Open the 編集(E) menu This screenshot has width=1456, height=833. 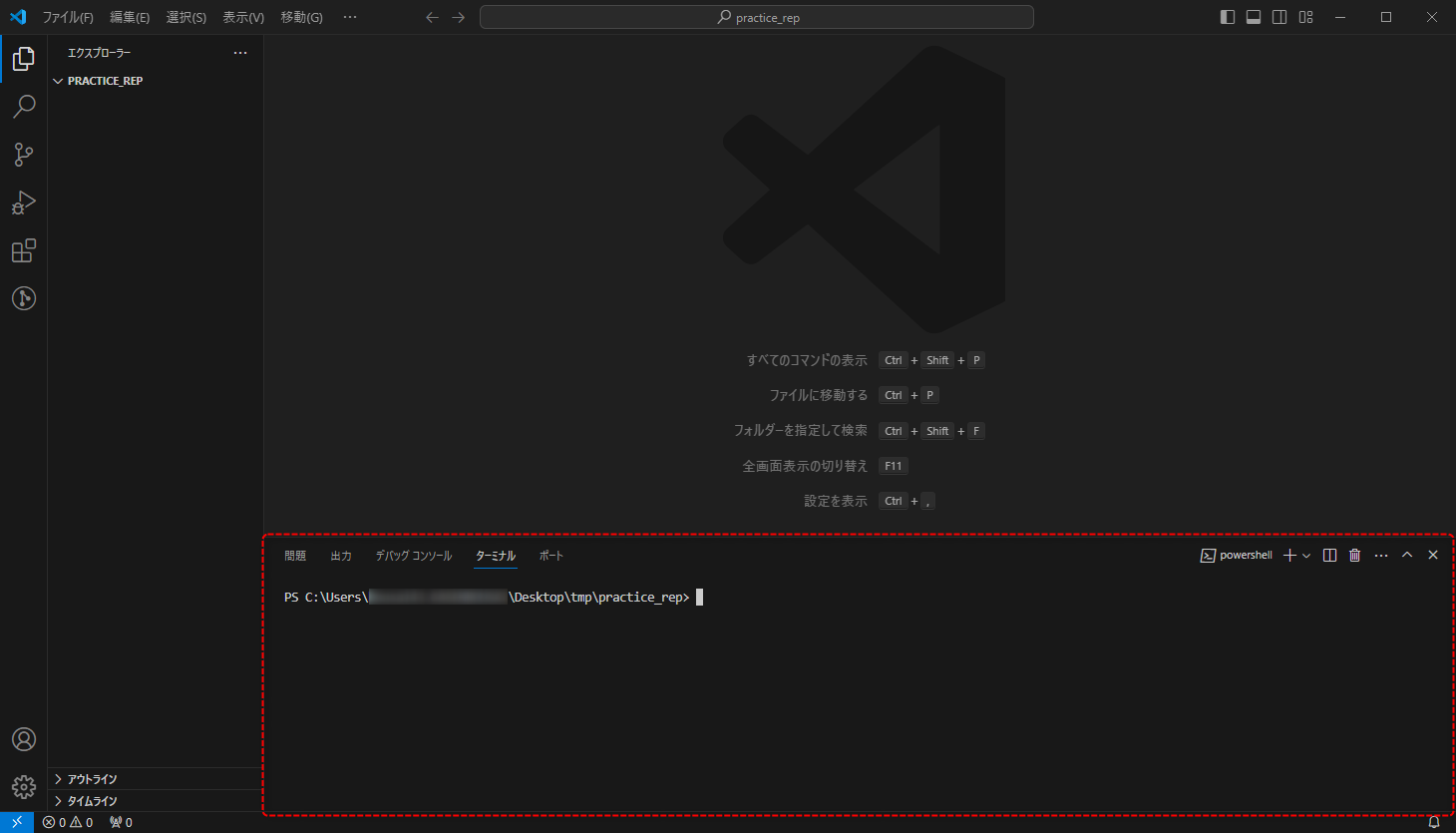130,17
